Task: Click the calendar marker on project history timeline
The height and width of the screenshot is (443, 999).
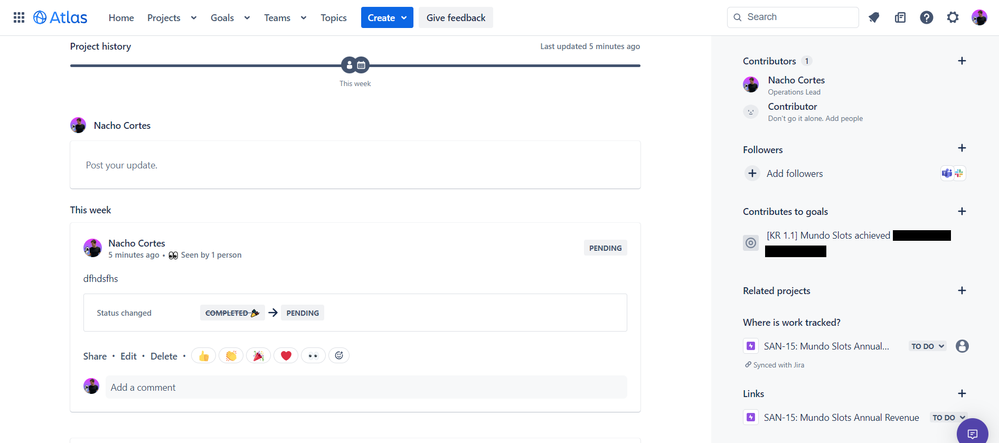Action: click(361, 65)
